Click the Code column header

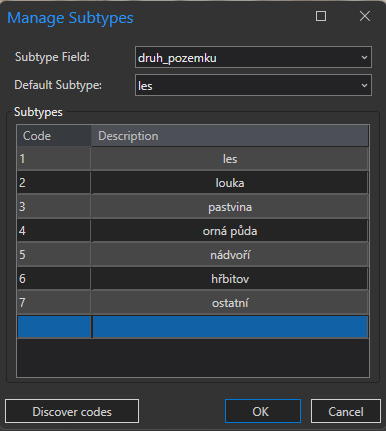tap(54, 136)
